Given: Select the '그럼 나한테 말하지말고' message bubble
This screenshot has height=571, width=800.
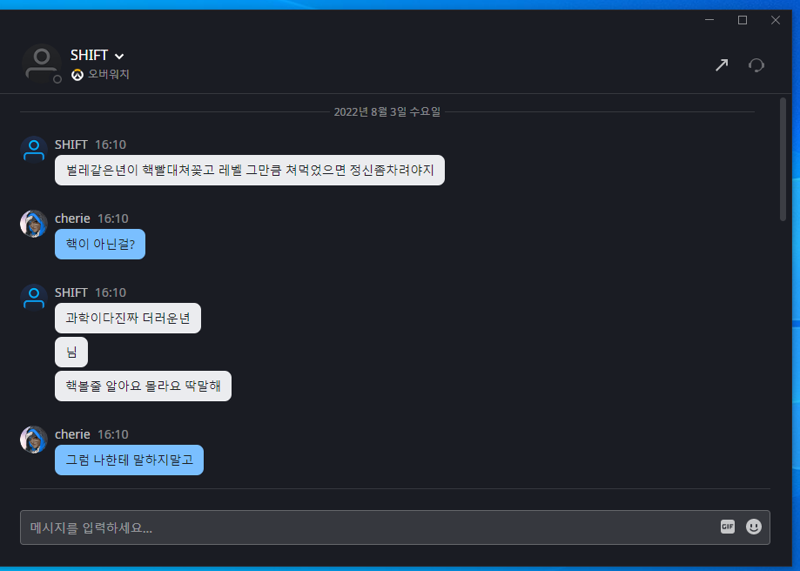Looking at the screenshot, I should click(129, 460).
